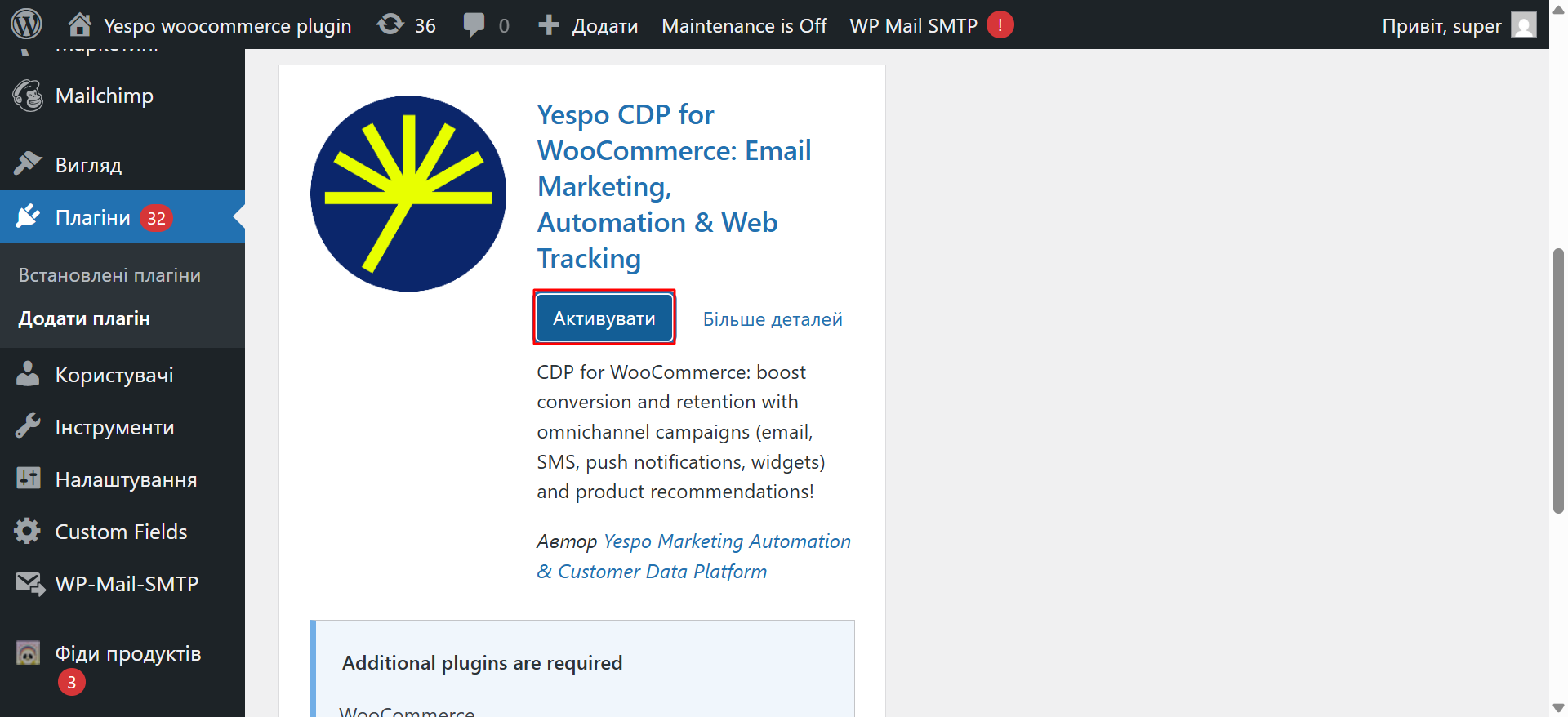
Task: Open Більше деталей link
Action: click(x=773, y=318)
